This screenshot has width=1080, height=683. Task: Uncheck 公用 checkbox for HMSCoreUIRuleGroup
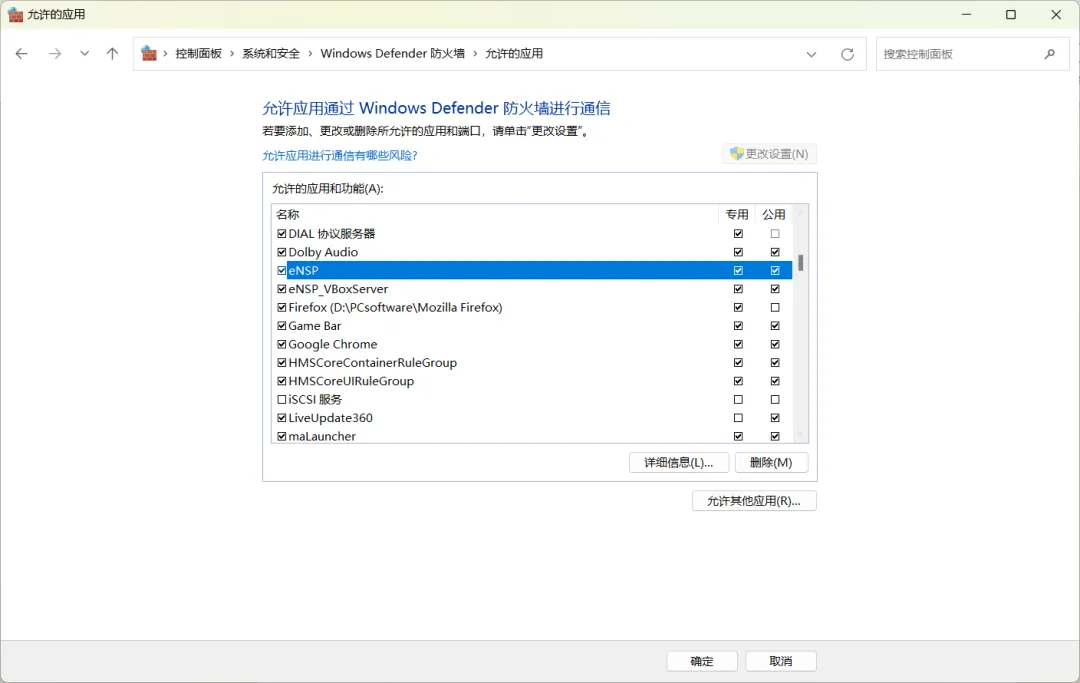coord(775,381)
